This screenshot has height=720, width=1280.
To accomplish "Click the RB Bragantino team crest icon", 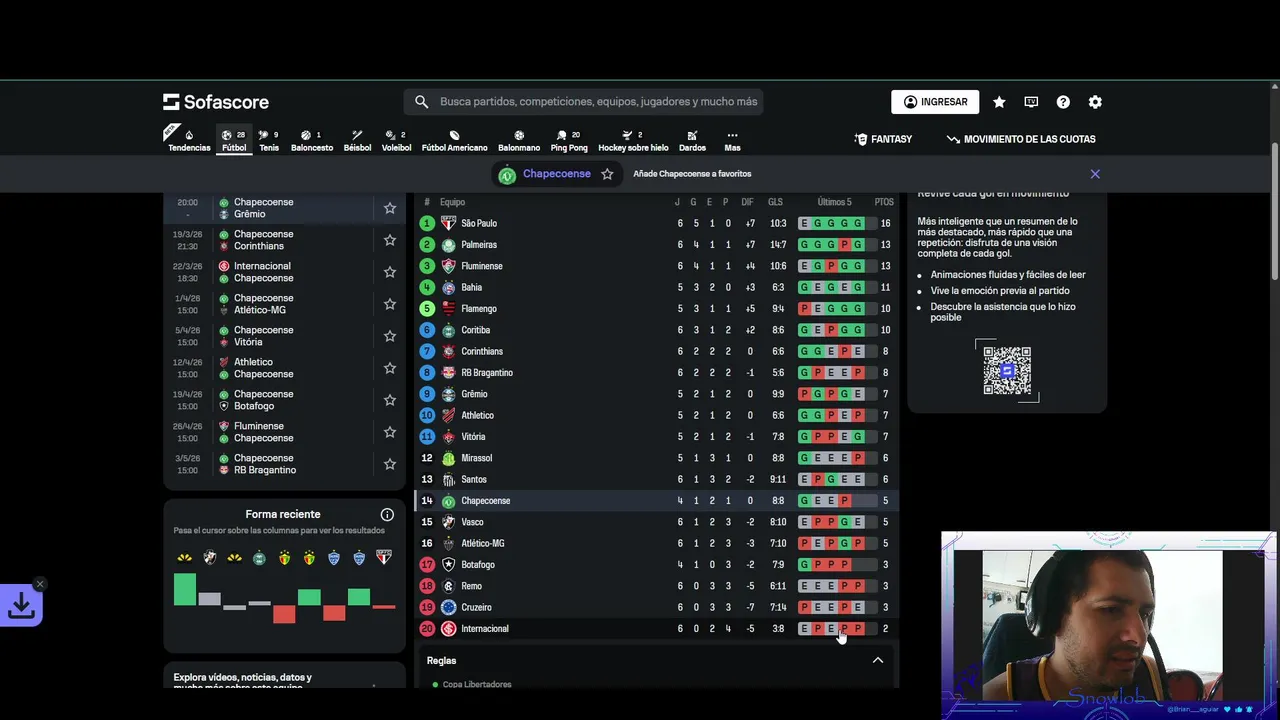I will pyautogui.click(x=449, y=373).
